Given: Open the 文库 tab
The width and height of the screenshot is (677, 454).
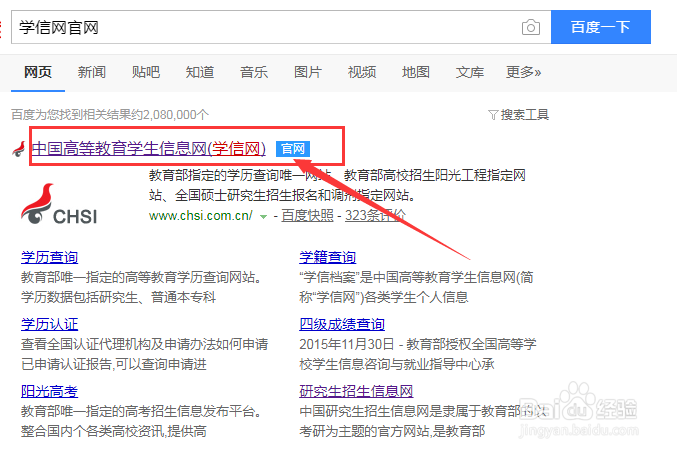Looking at the screenshot, I should (x=470, y=72).
